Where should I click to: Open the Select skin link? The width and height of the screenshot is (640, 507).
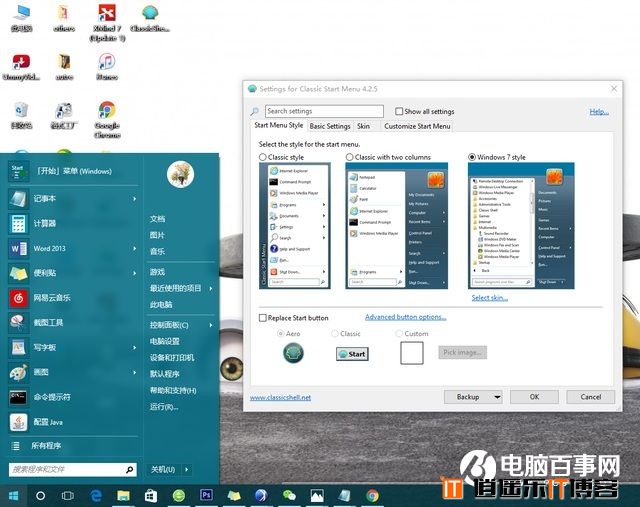[489, 298]
